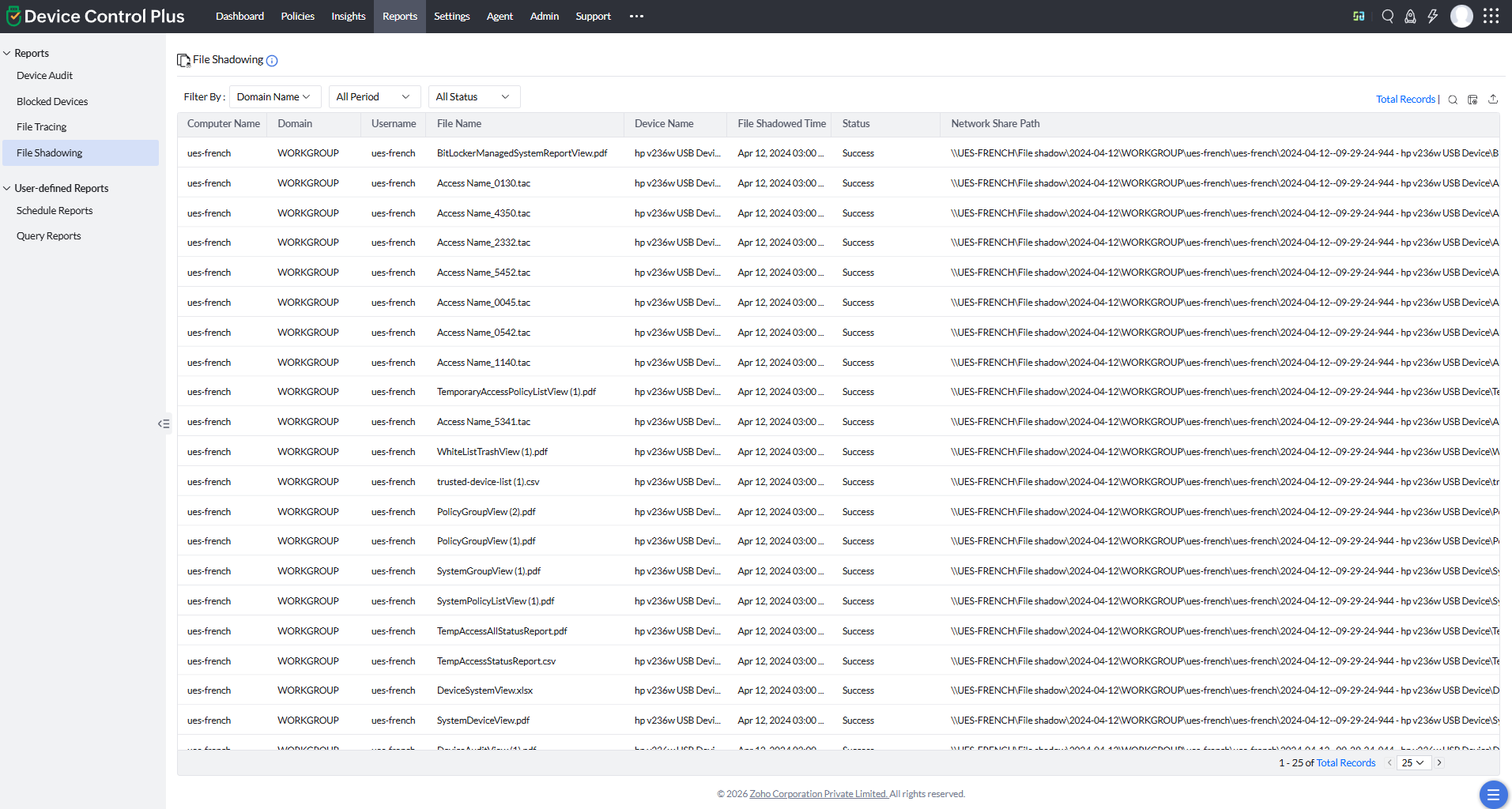
Task: Search the table using magnifier near Total Records
Action: (1453, 100)
